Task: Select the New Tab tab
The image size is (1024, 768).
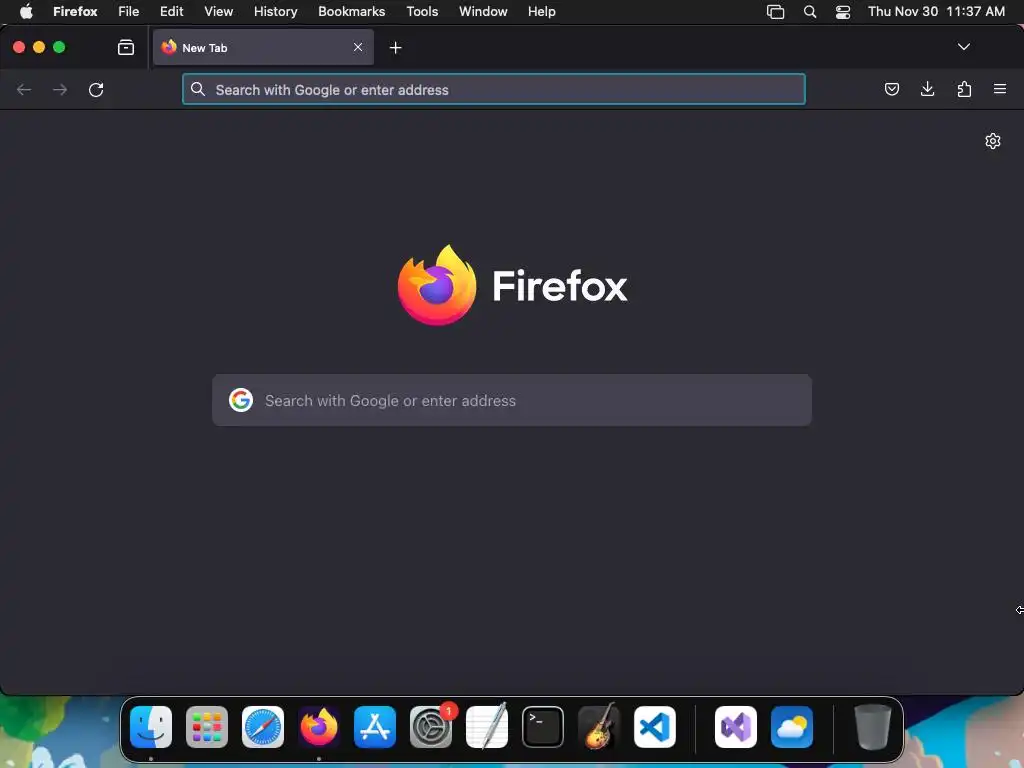Action: (x=263, y=47)
